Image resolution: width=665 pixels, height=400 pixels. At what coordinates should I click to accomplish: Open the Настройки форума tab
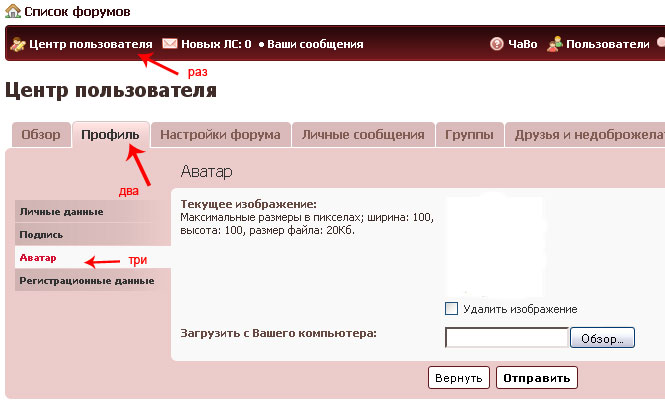pyautogui.click(x=221, y=135)
